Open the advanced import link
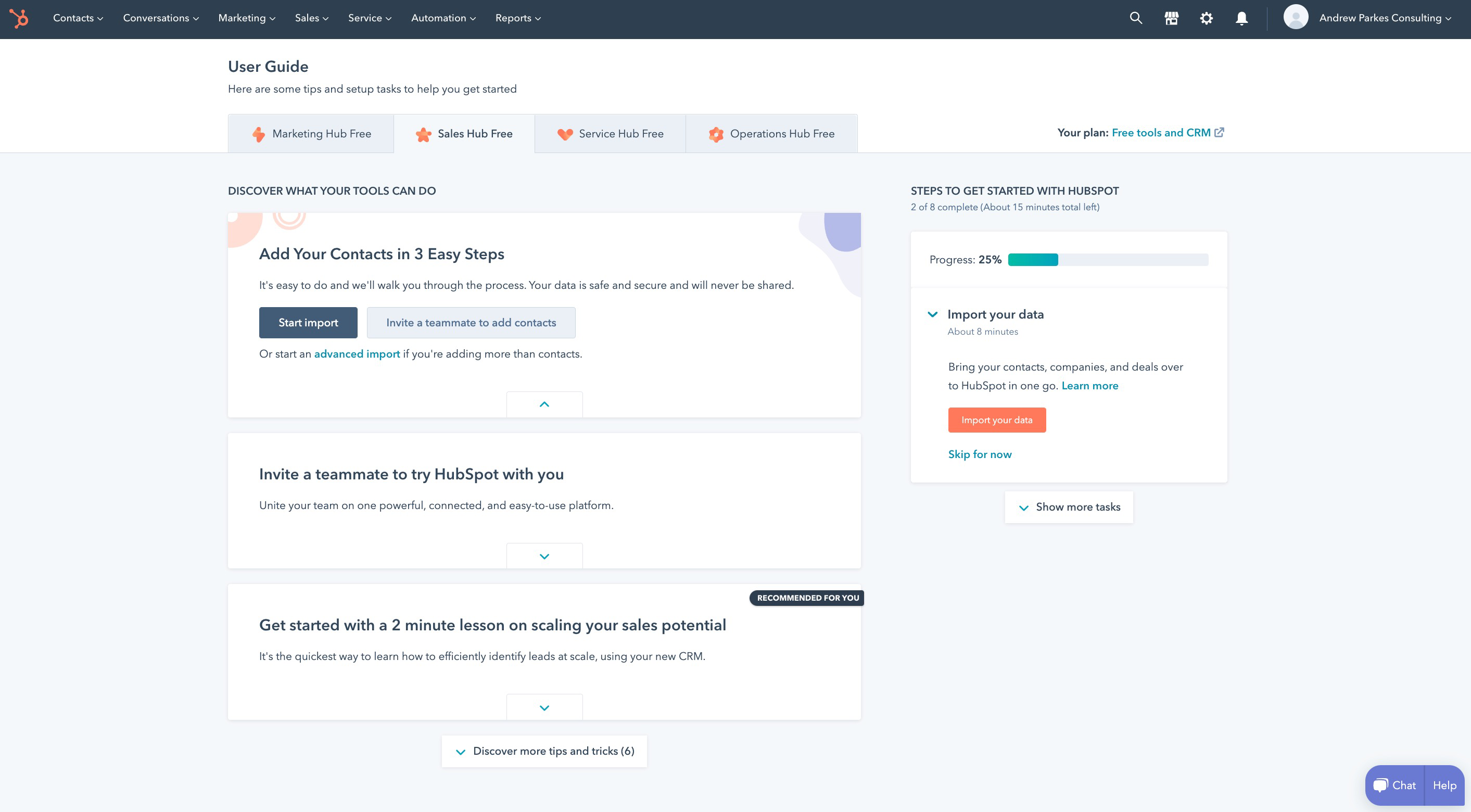This screenshot has height=812, width=1471. [x=357, y=354]
